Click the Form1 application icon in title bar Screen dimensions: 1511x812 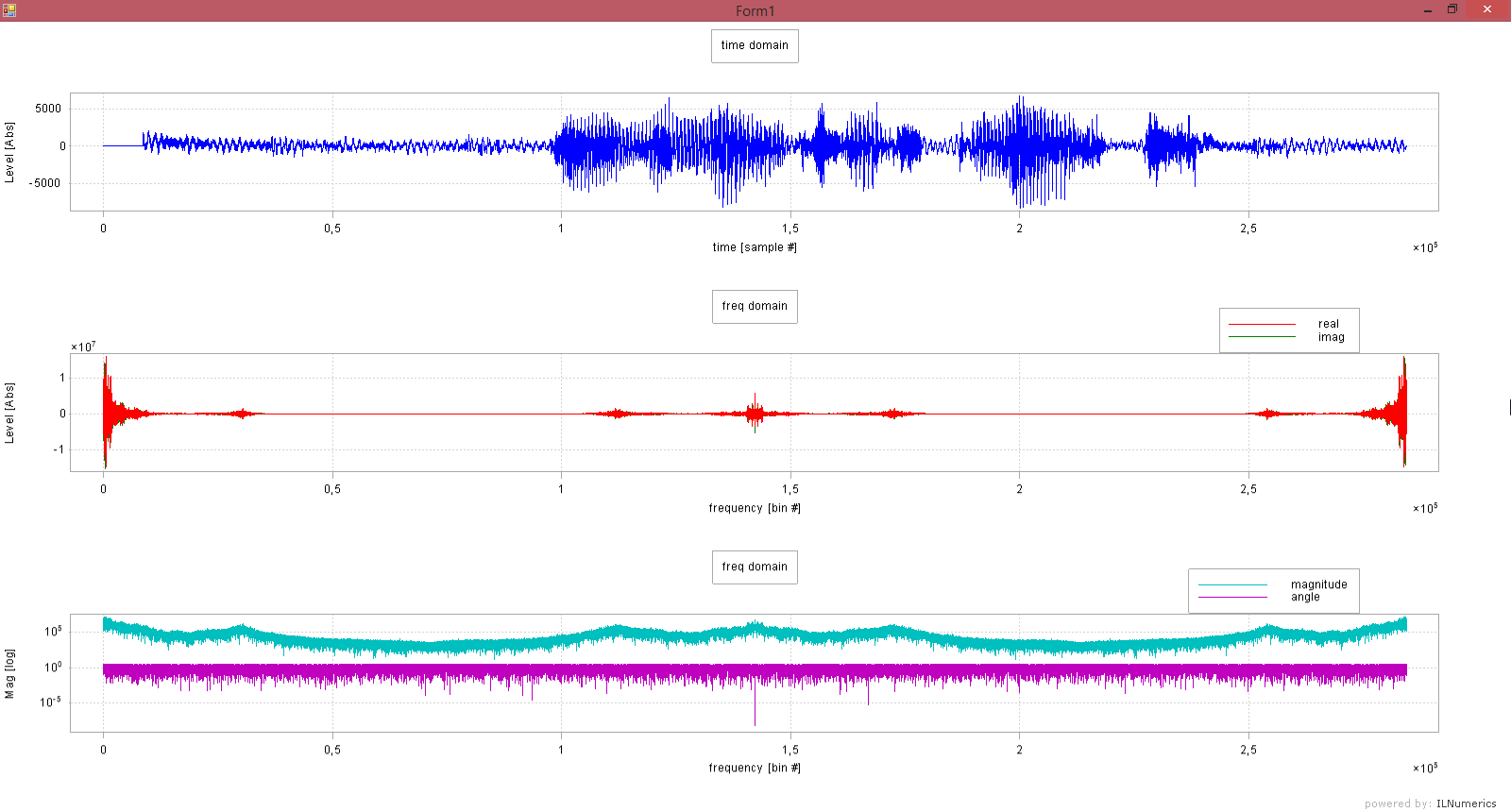(x=9, y=10)
